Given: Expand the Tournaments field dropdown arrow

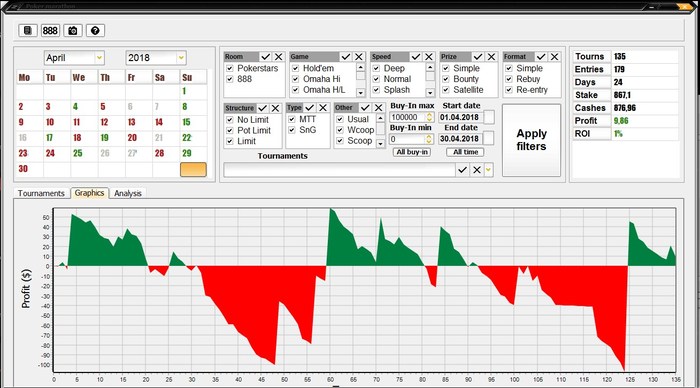Looking at the screenshot, I should pyautogui.click(x=488, y=170).
